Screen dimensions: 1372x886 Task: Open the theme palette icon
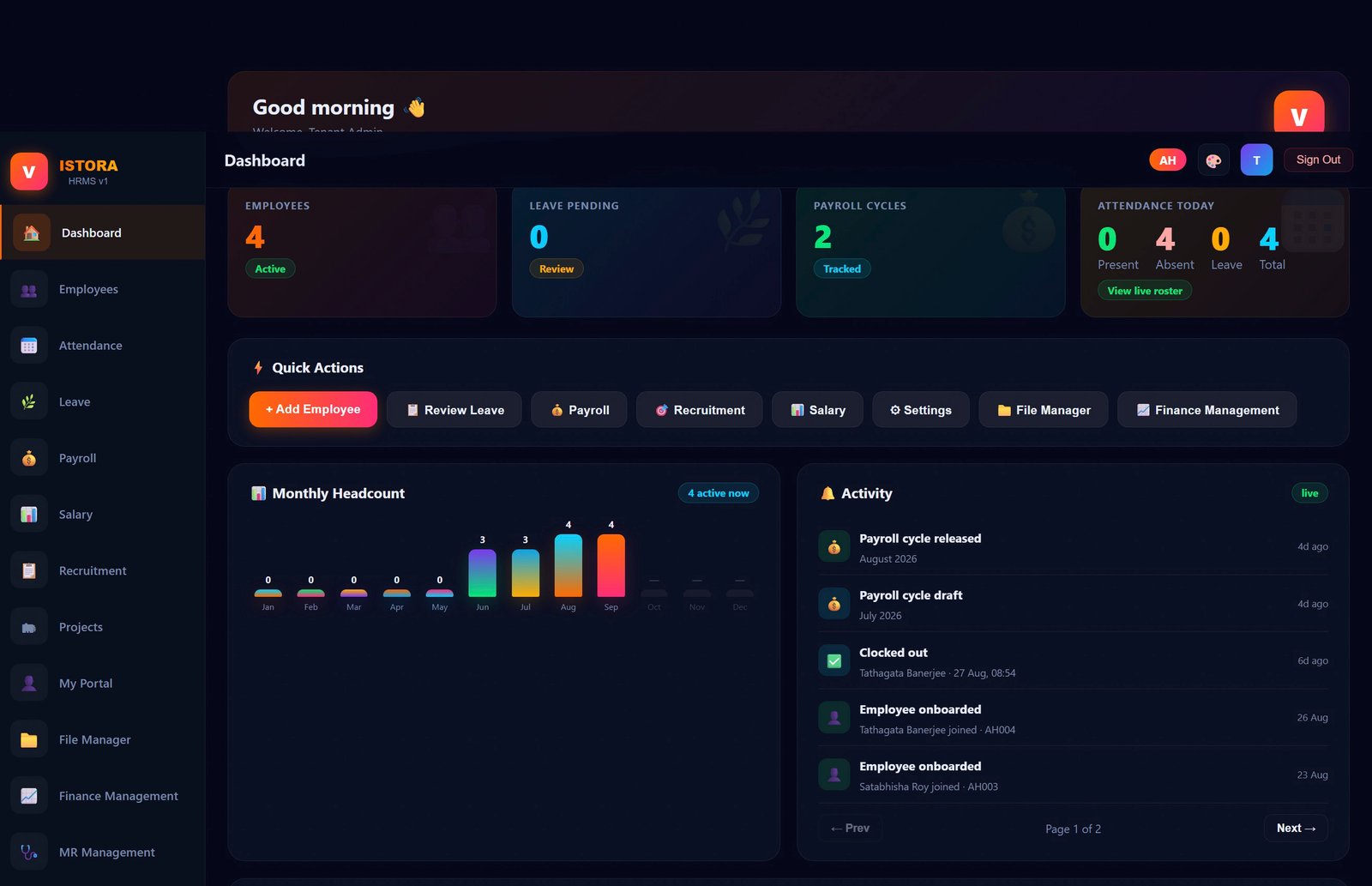(1213, 160)
